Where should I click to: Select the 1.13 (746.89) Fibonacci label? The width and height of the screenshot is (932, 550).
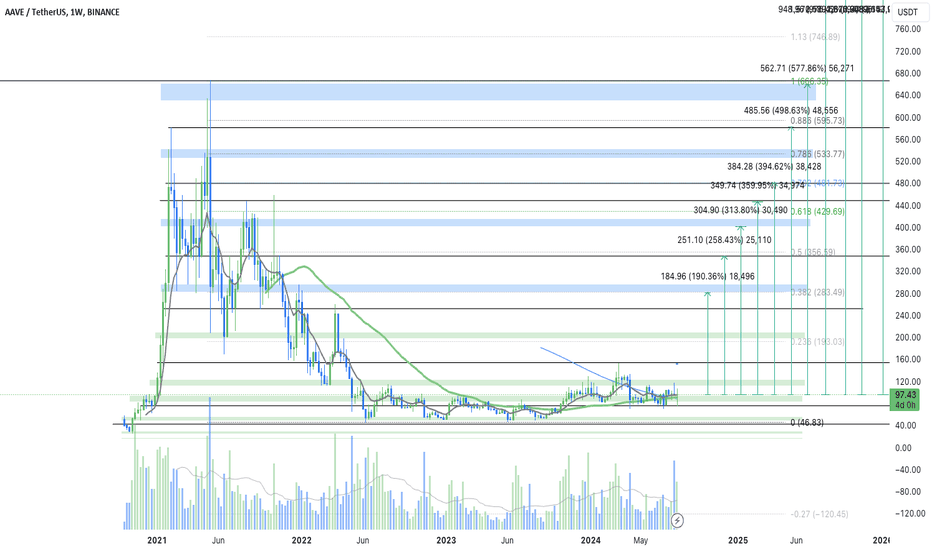click(816, 37)
